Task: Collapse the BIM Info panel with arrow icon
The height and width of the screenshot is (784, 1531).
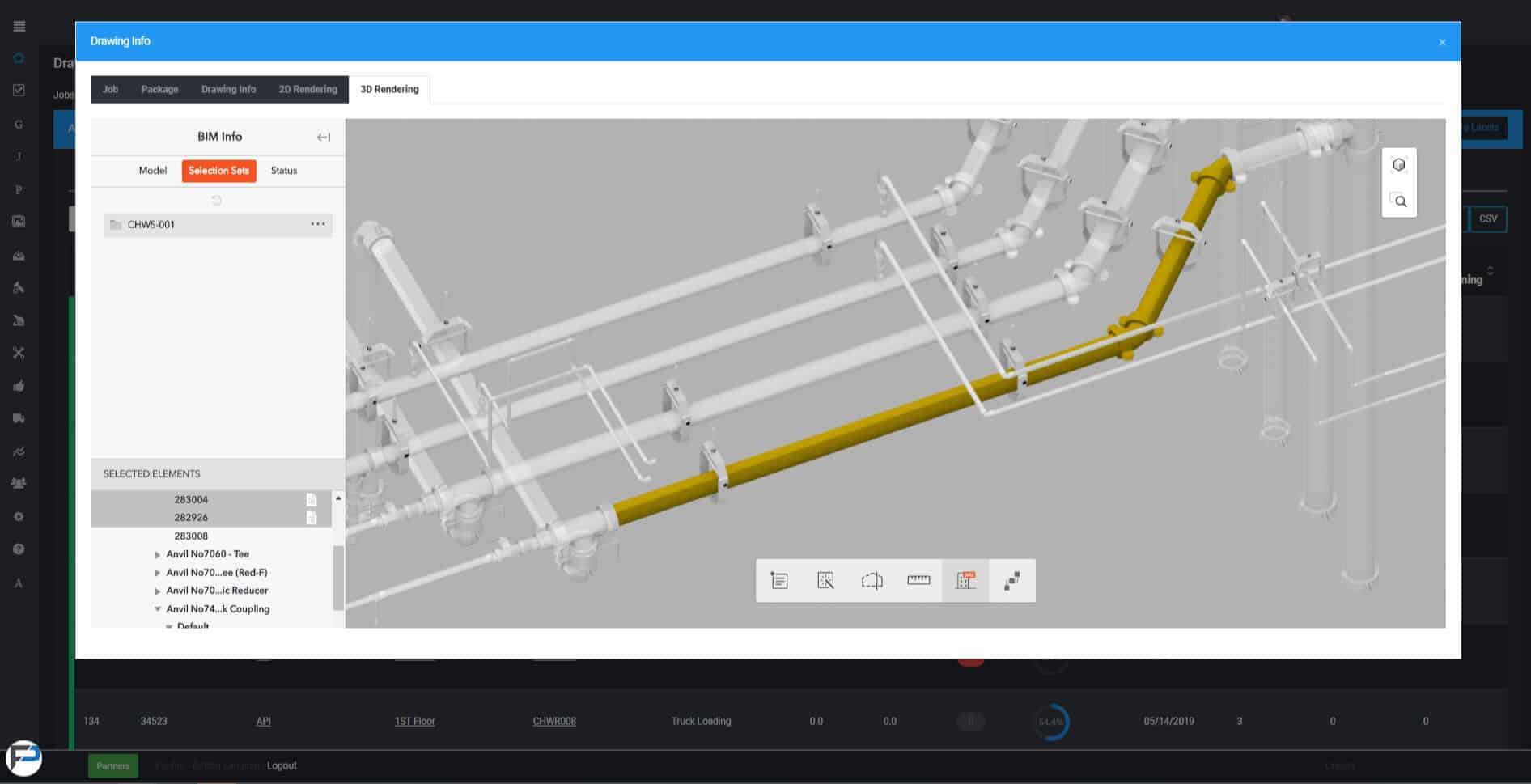Action: pyautogui.click(x=323, y=137)
